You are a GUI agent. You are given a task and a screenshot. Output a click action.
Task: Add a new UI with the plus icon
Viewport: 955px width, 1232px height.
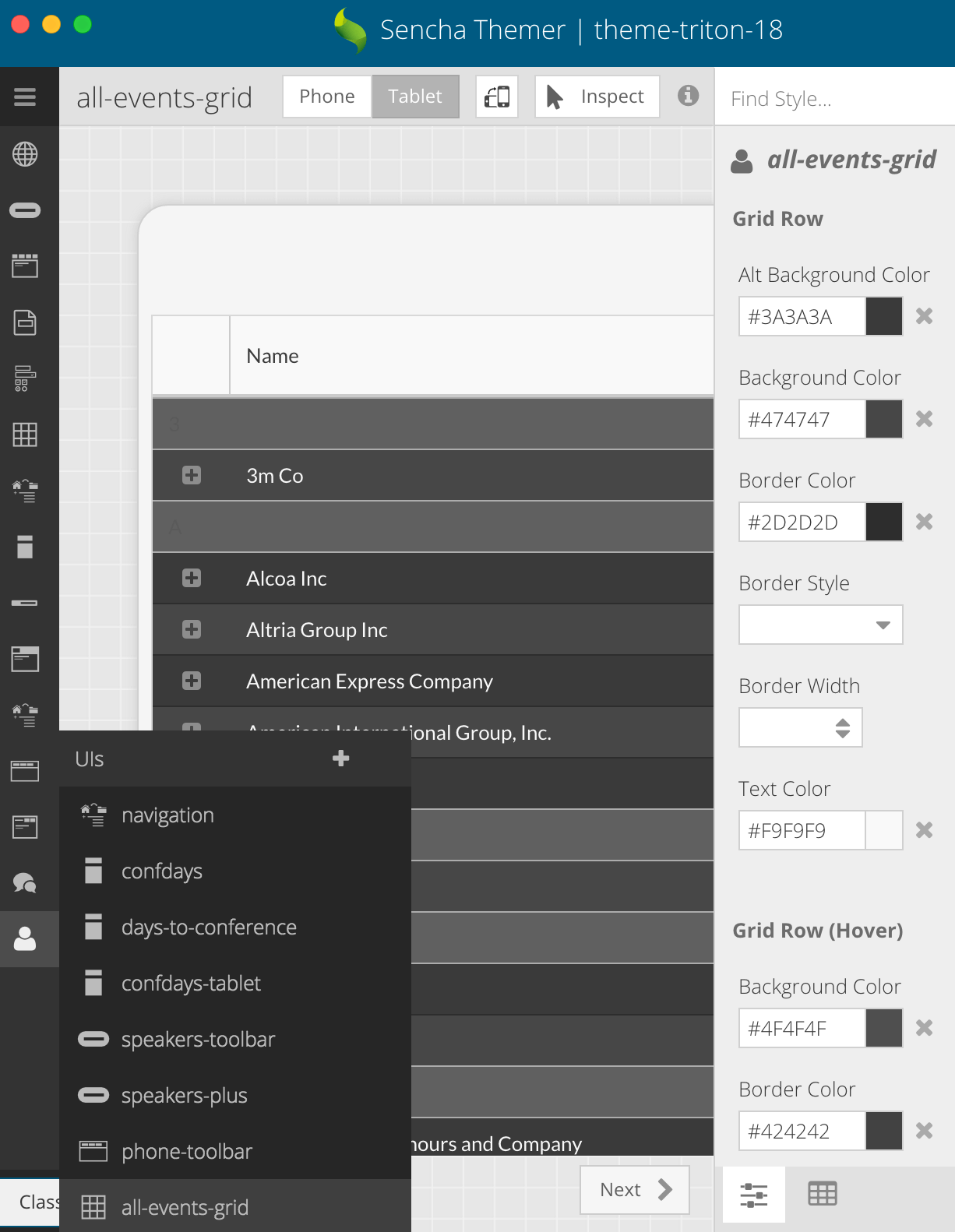[x=340, y=759]
